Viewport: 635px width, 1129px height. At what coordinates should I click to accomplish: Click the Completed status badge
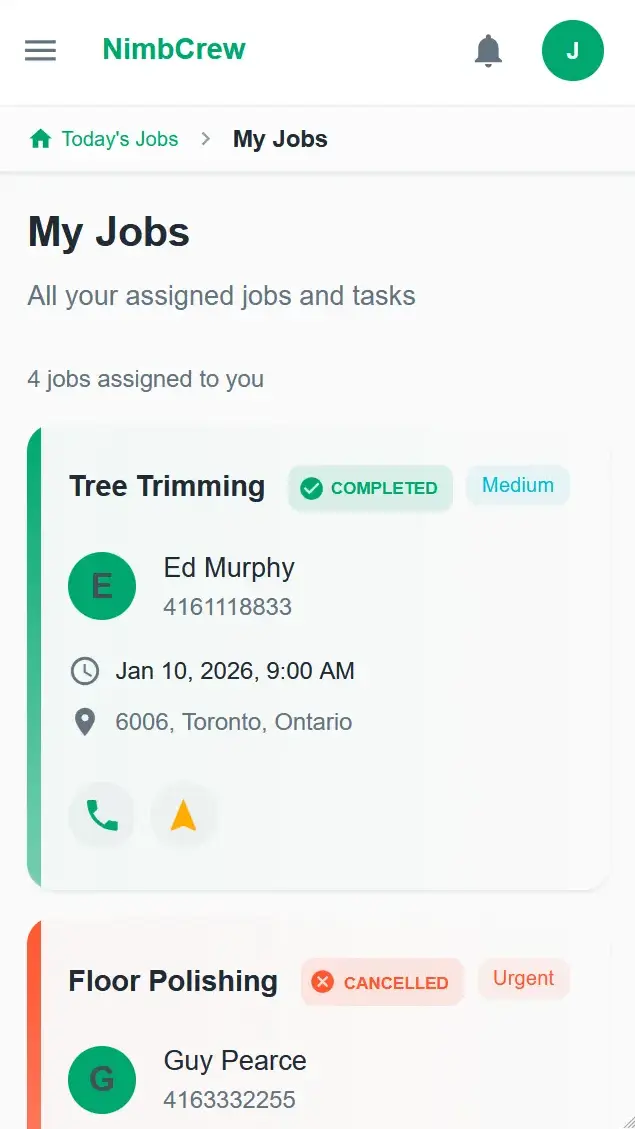370,488
